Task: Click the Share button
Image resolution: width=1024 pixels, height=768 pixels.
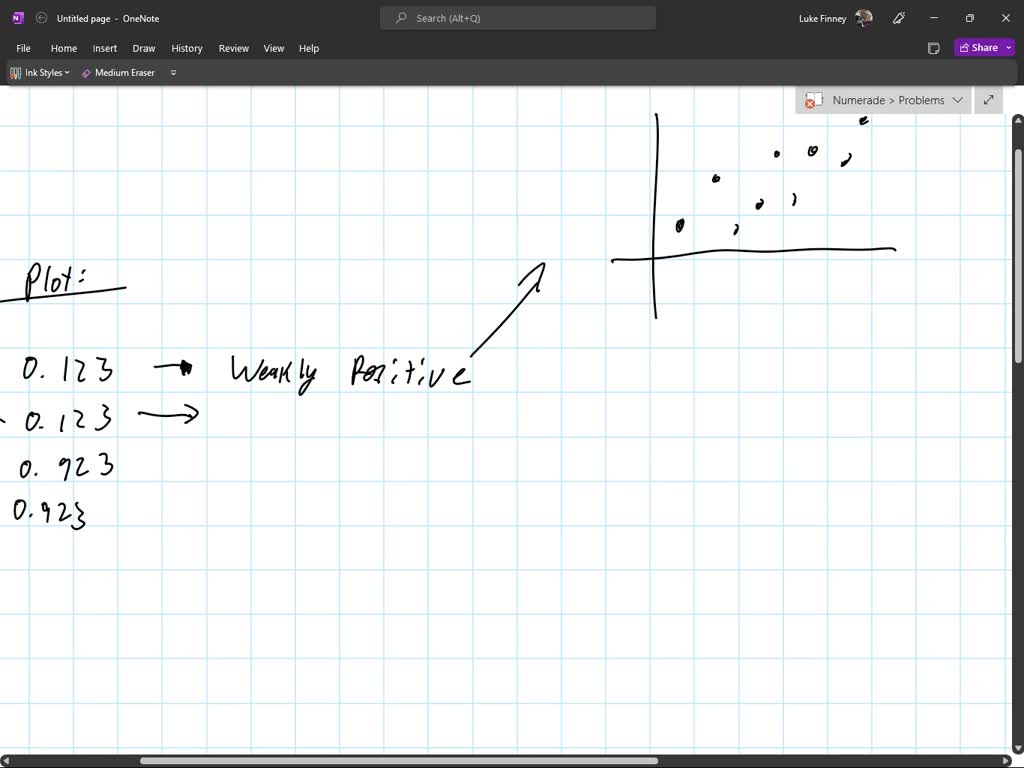Action: (x=980, y=47)
